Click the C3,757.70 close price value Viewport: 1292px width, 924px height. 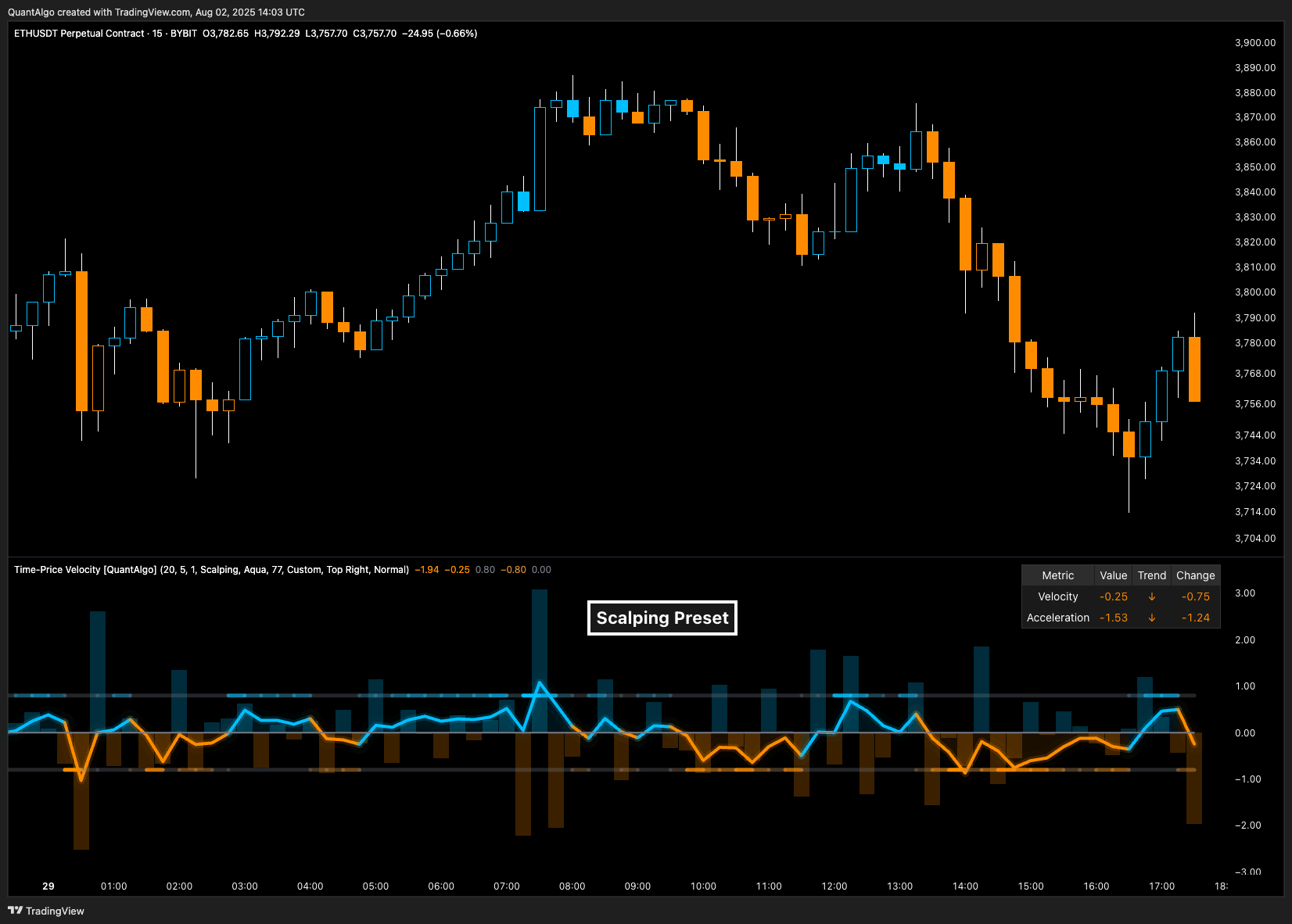(x=375, y=34)
